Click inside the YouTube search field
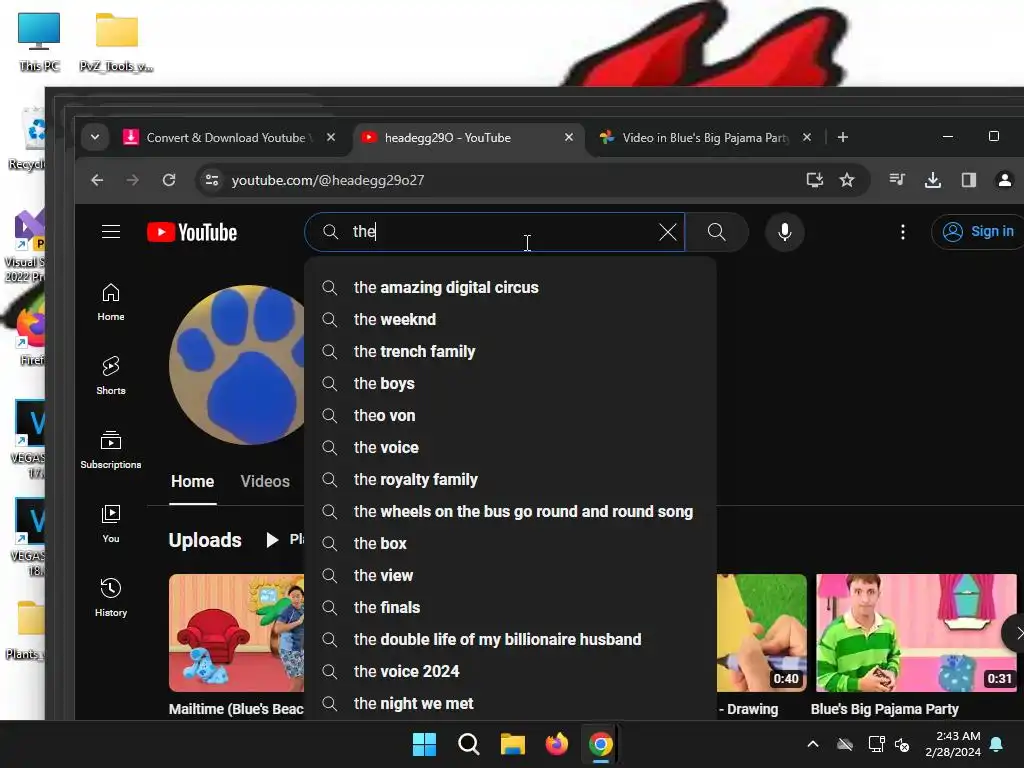 [x=494, y=232]
